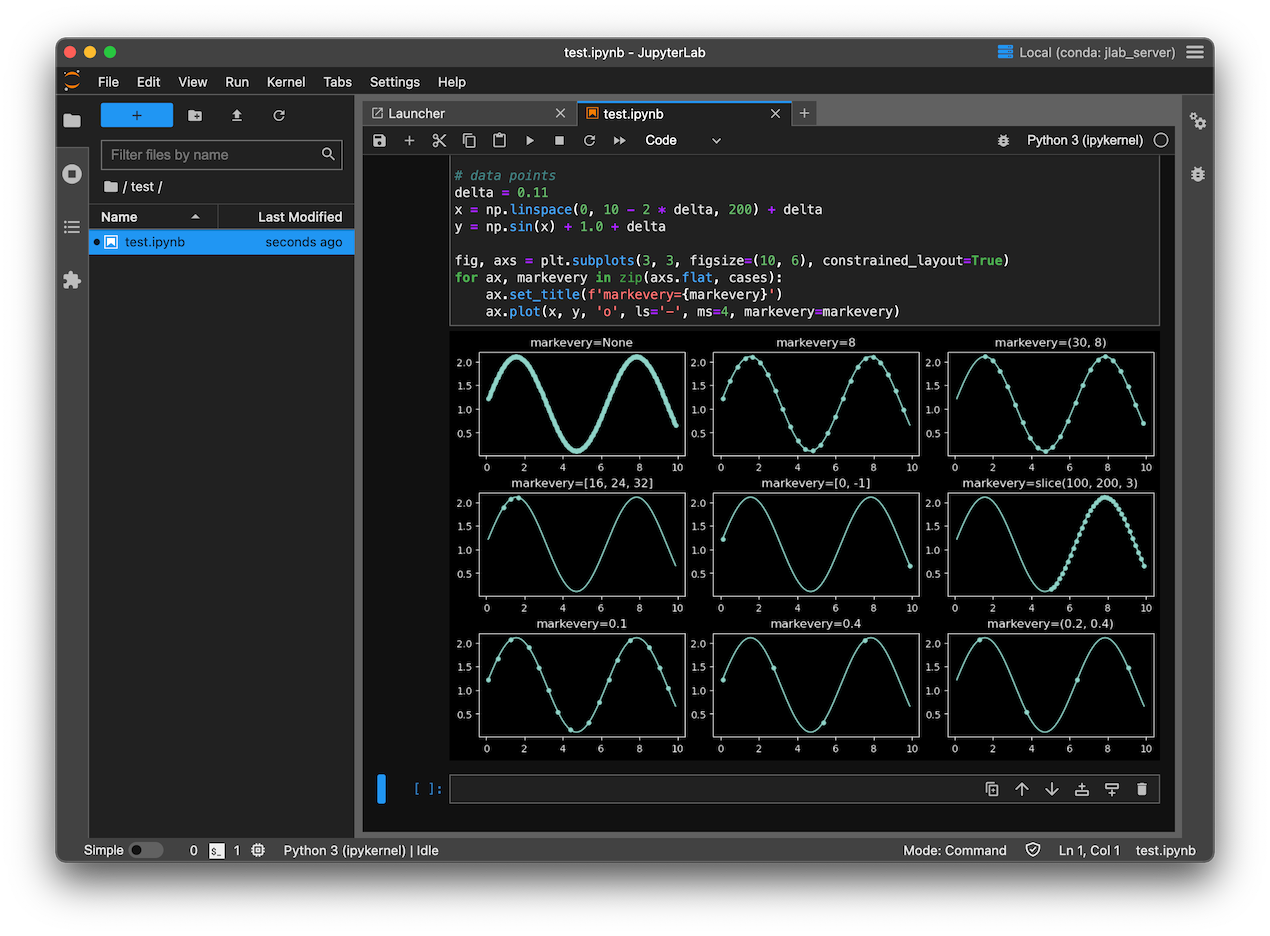The image size is (1270, 936).
Task: Click the Python 3 (ipykernel) kernel name
Action: tap(1084, 141)
